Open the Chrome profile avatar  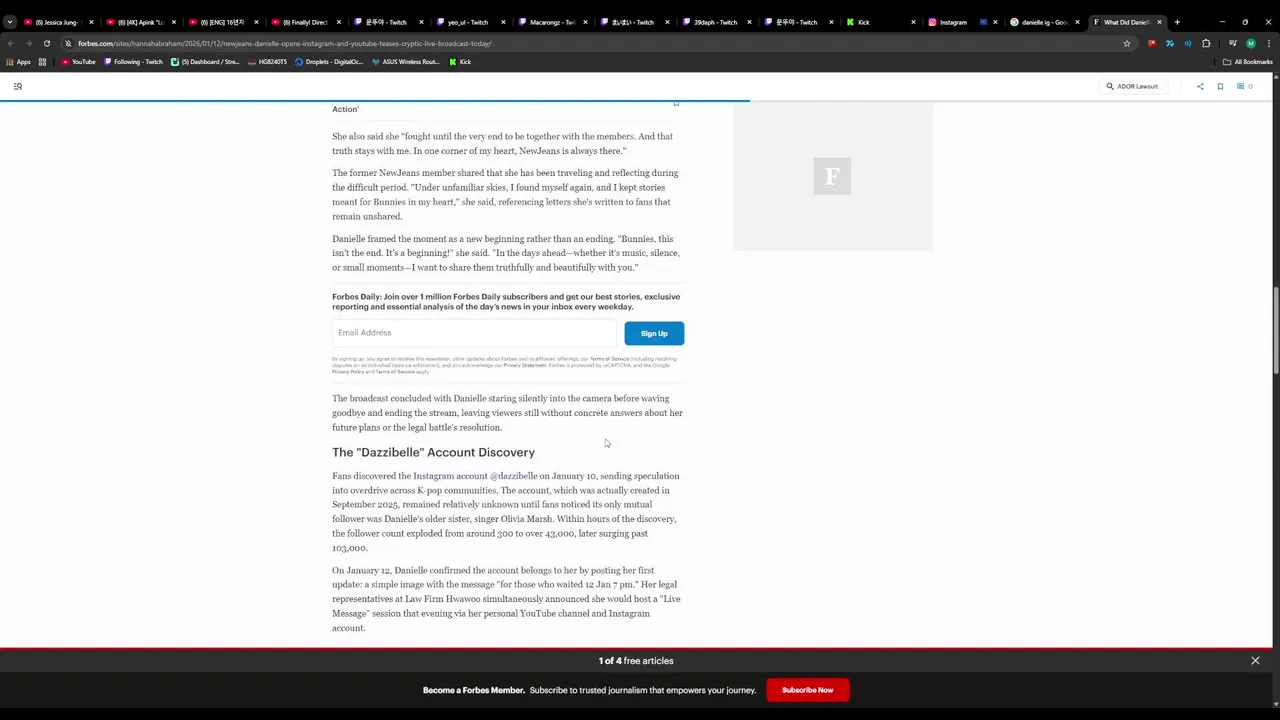point(1250,43)
